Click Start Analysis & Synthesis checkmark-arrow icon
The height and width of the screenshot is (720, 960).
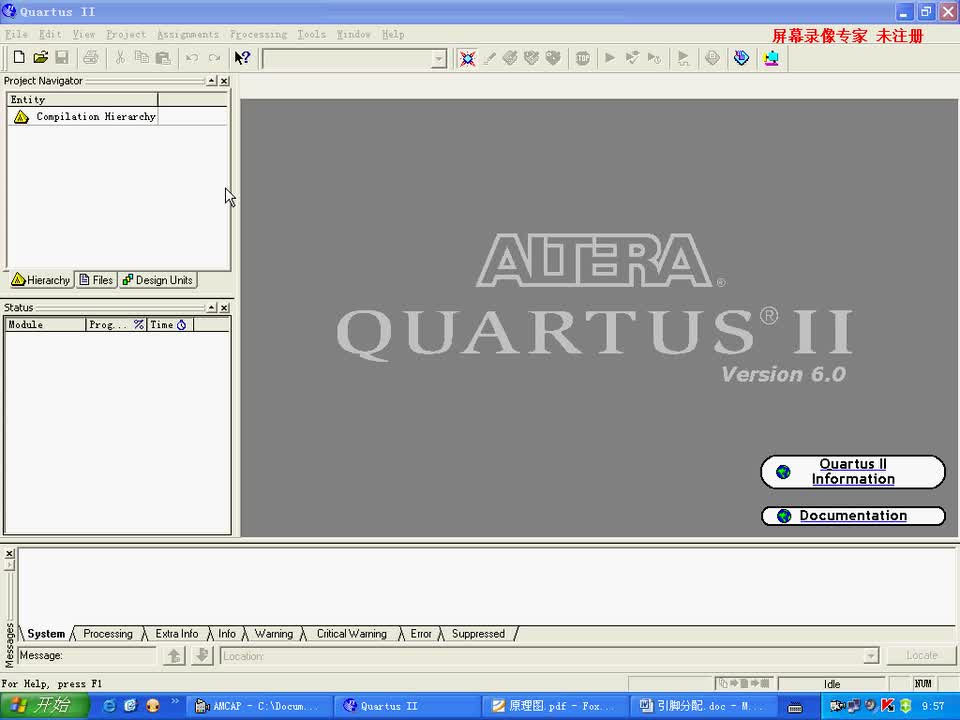[x=632, y=58]
